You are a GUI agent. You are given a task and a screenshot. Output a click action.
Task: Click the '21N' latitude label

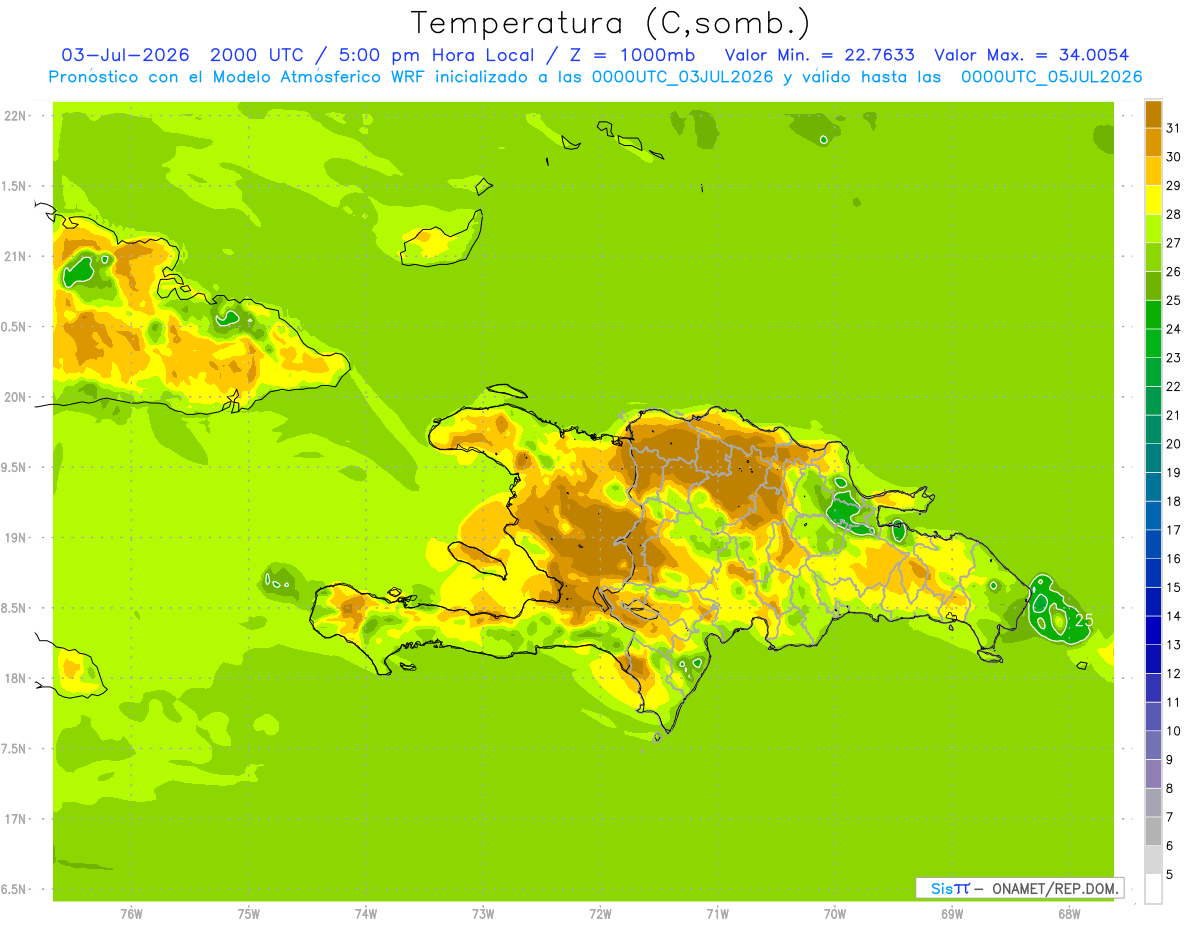[x=16, y=256]
